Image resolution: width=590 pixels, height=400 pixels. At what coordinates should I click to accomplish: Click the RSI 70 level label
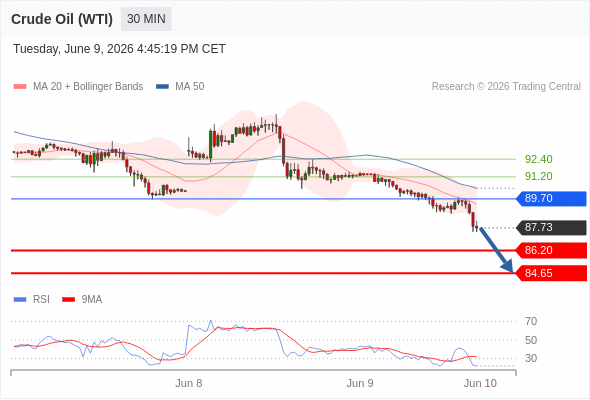531,321
